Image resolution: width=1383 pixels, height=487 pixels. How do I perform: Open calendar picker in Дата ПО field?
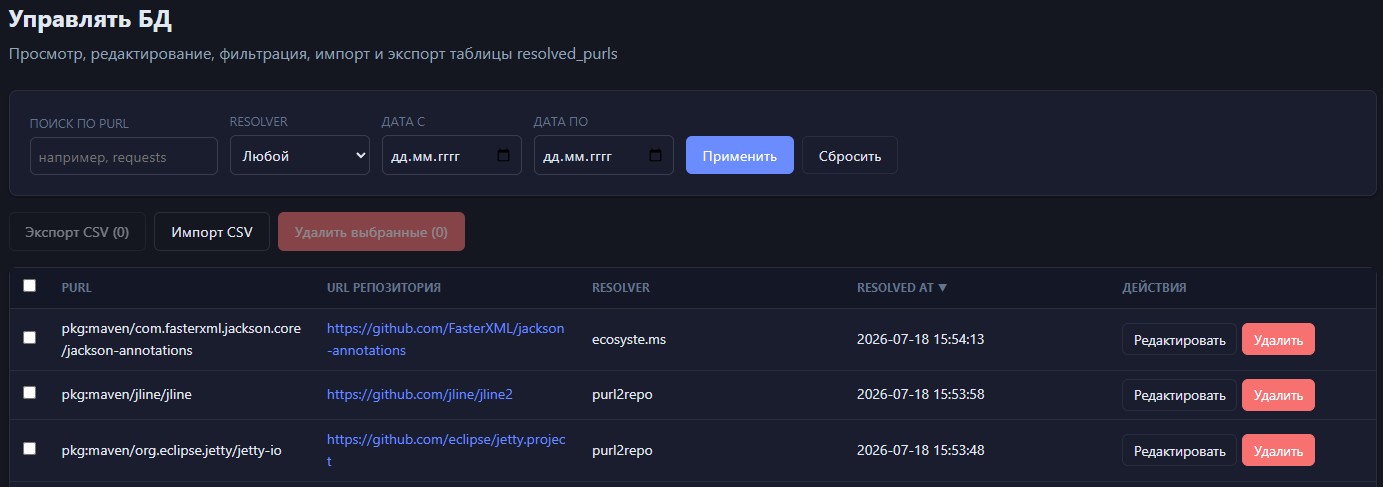[655, 156]
